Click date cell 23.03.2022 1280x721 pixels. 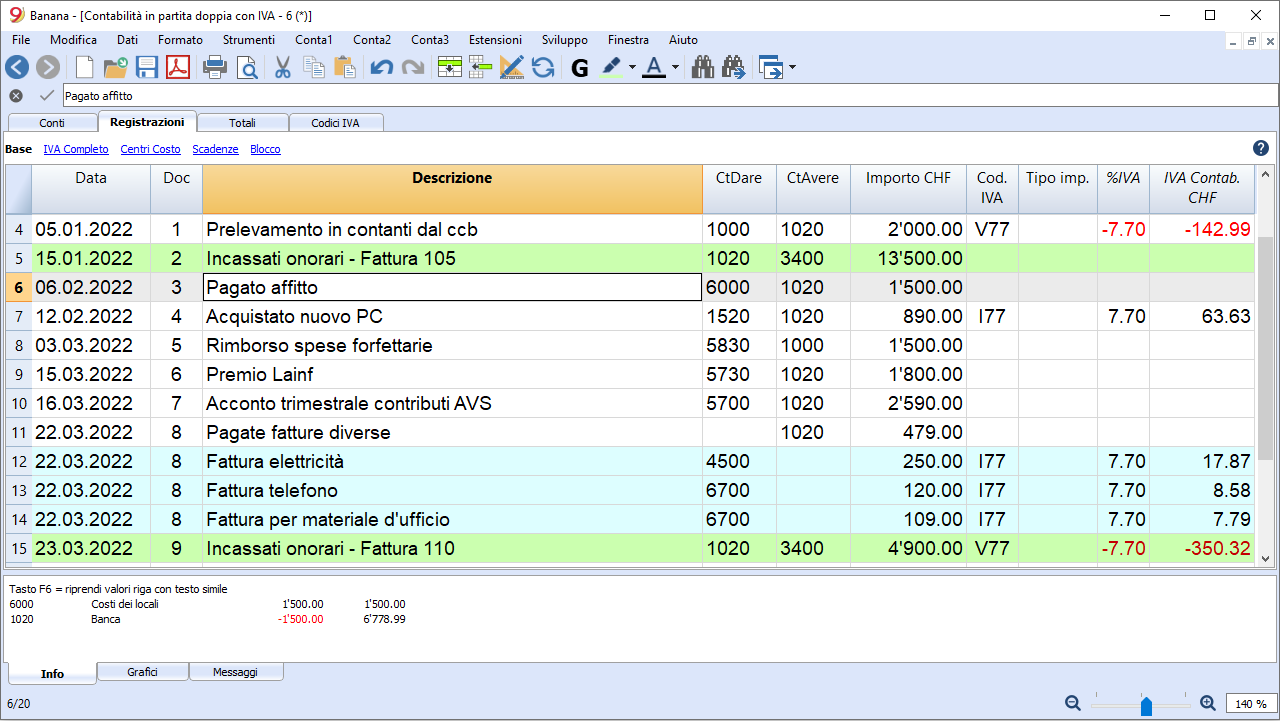(x=91, y=549)
